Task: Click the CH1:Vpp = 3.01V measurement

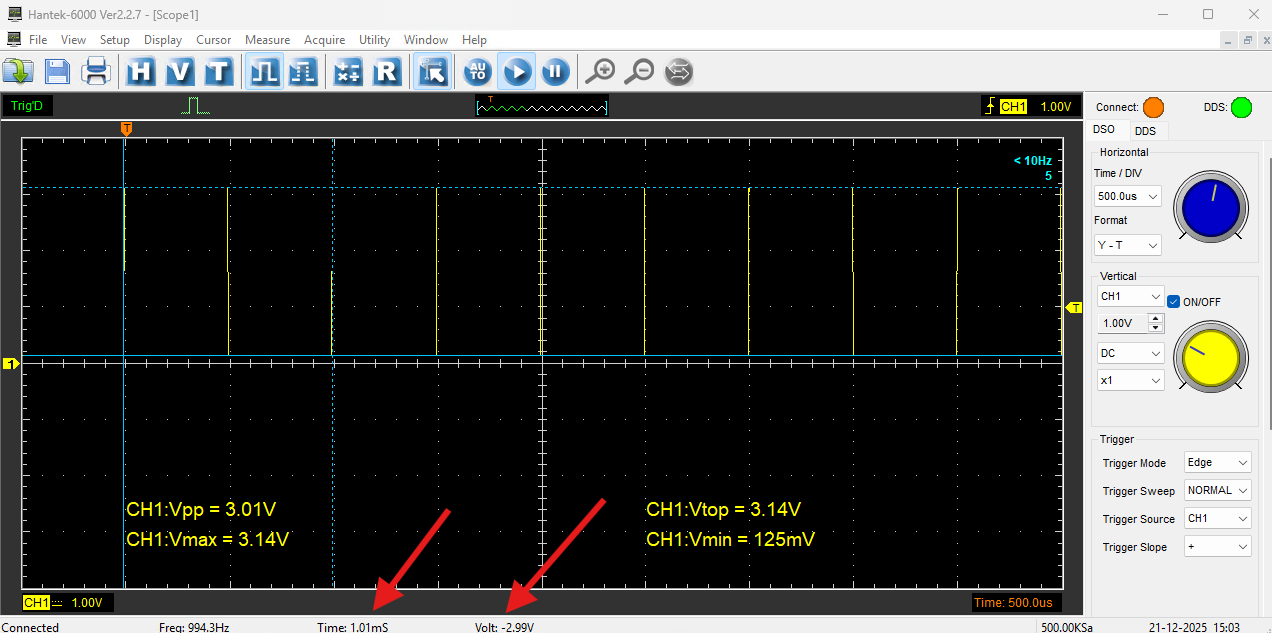Action: (x=201, y=510)
